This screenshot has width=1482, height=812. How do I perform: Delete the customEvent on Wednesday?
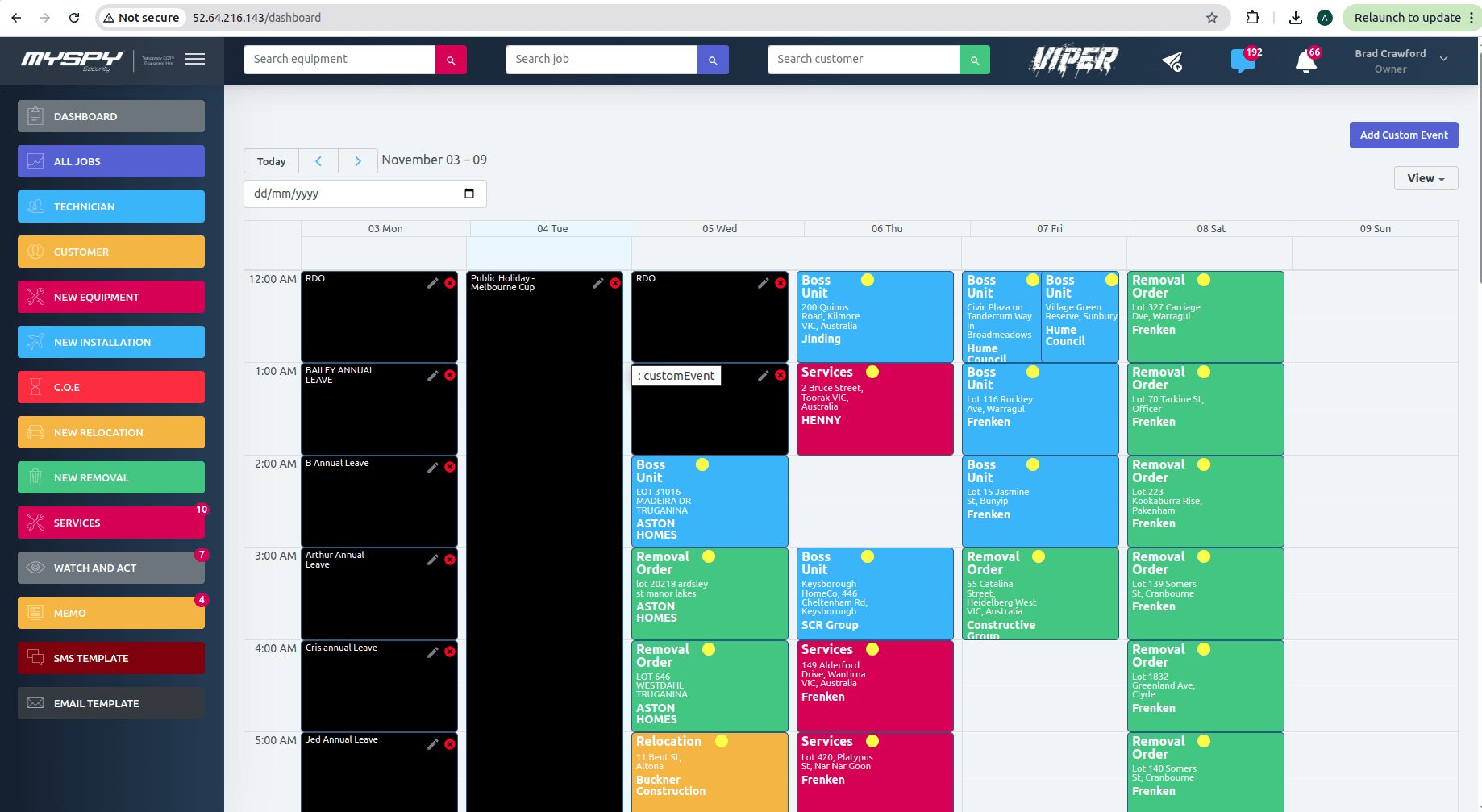tap(779, 375)
